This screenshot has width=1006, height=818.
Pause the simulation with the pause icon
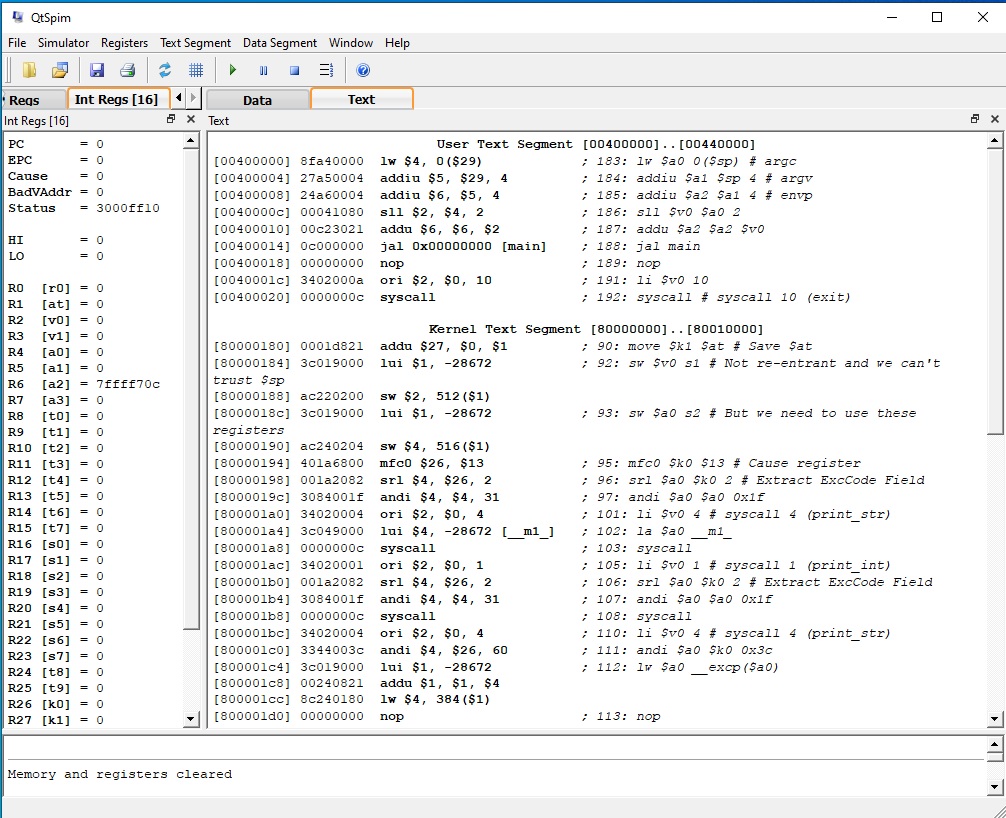point(263,71)
